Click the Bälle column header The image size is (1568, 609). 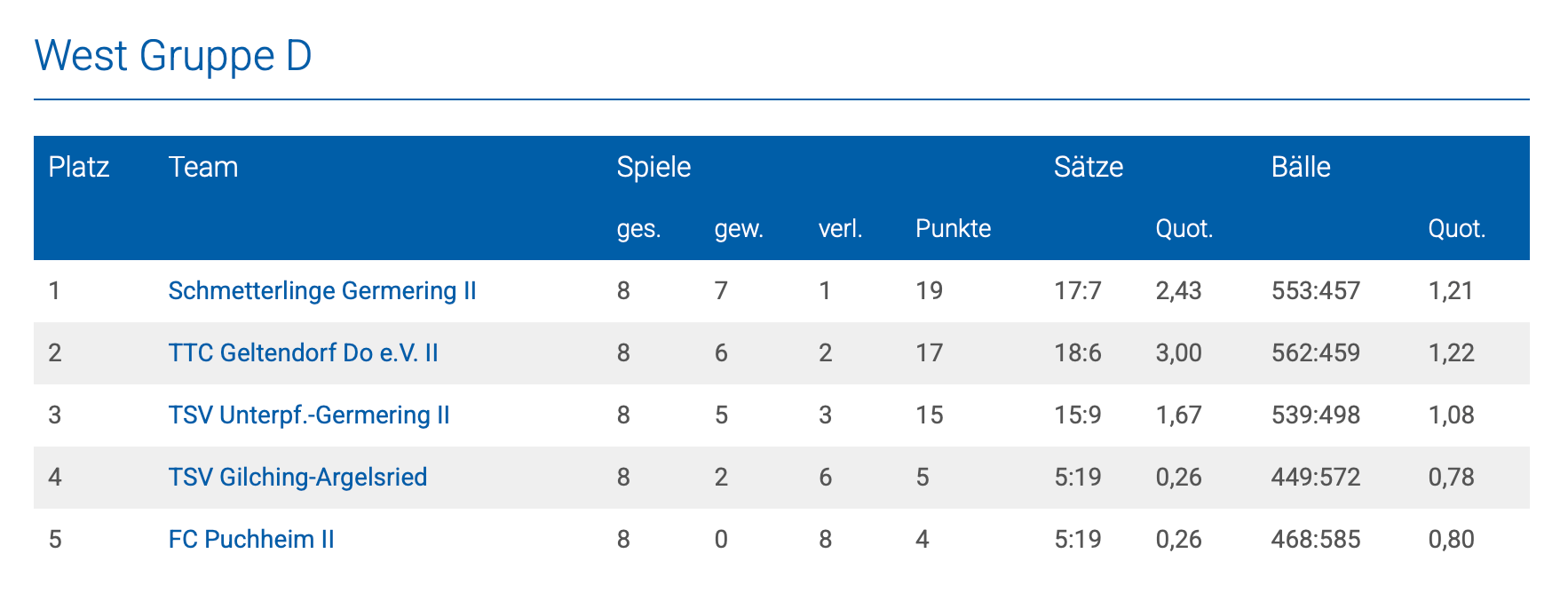tap(1301, 167)
